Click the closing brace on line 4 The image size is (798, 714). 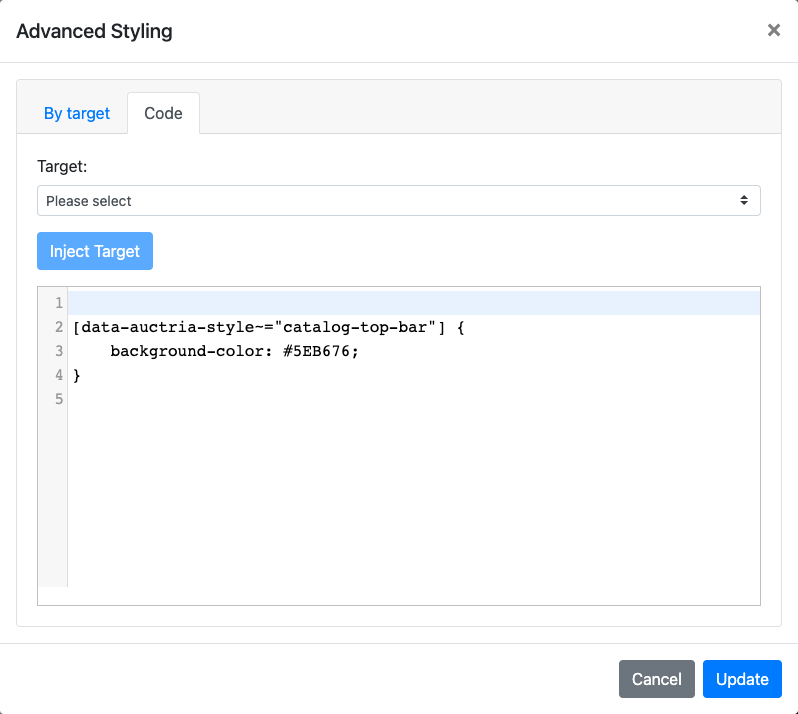77,375
